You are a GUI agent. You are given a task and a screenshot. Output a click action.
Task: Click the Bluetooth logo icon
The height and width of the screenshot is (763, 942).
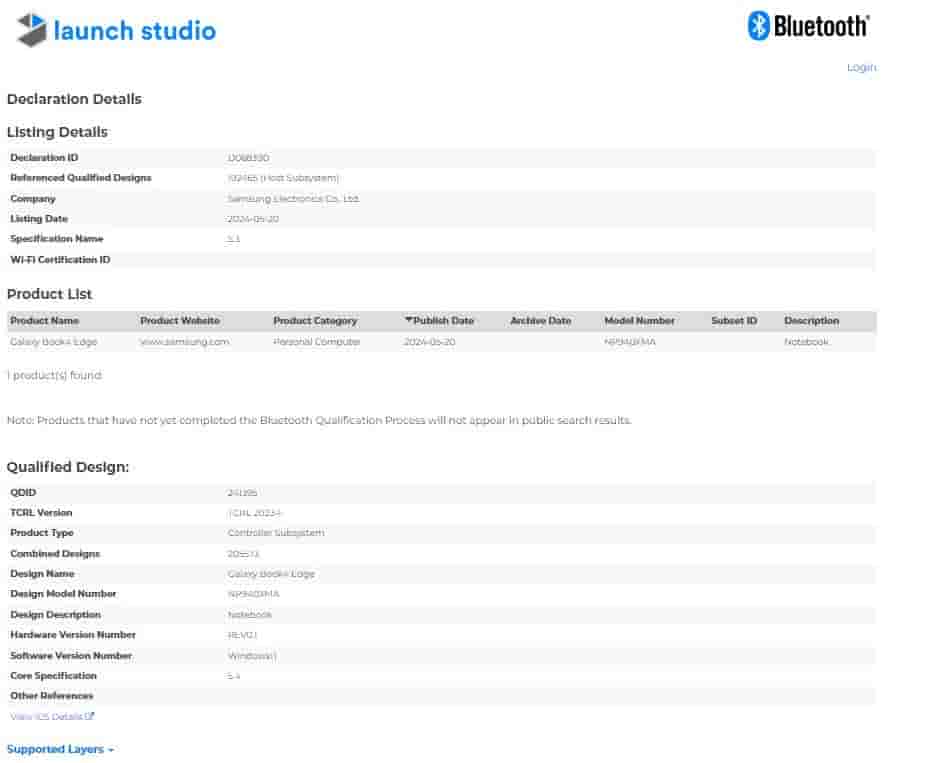pyautogui.click(x=759, y=26)
